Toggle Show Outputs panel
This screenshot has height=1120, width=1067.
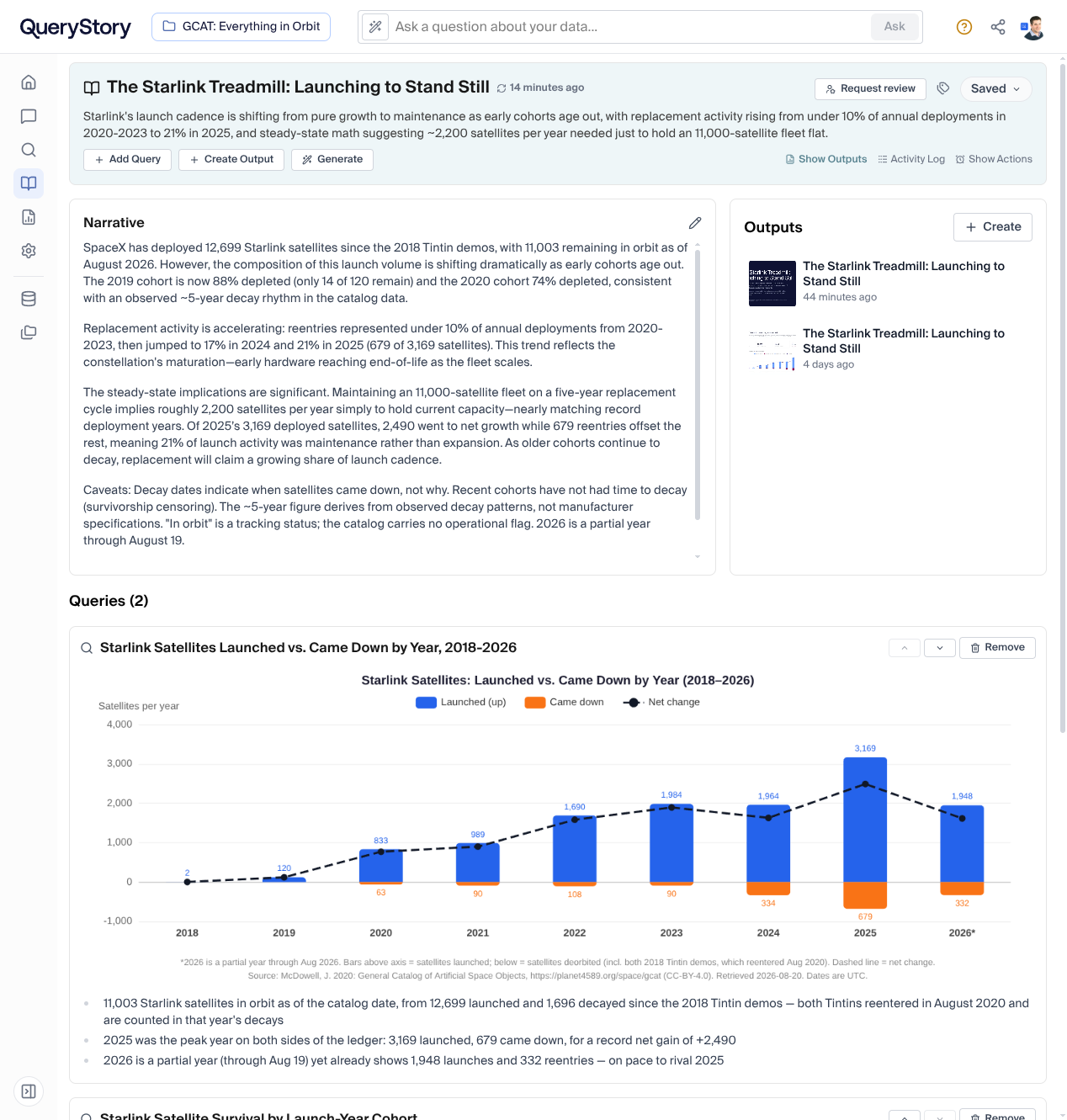pyautogui.click(x=826, y=159)
